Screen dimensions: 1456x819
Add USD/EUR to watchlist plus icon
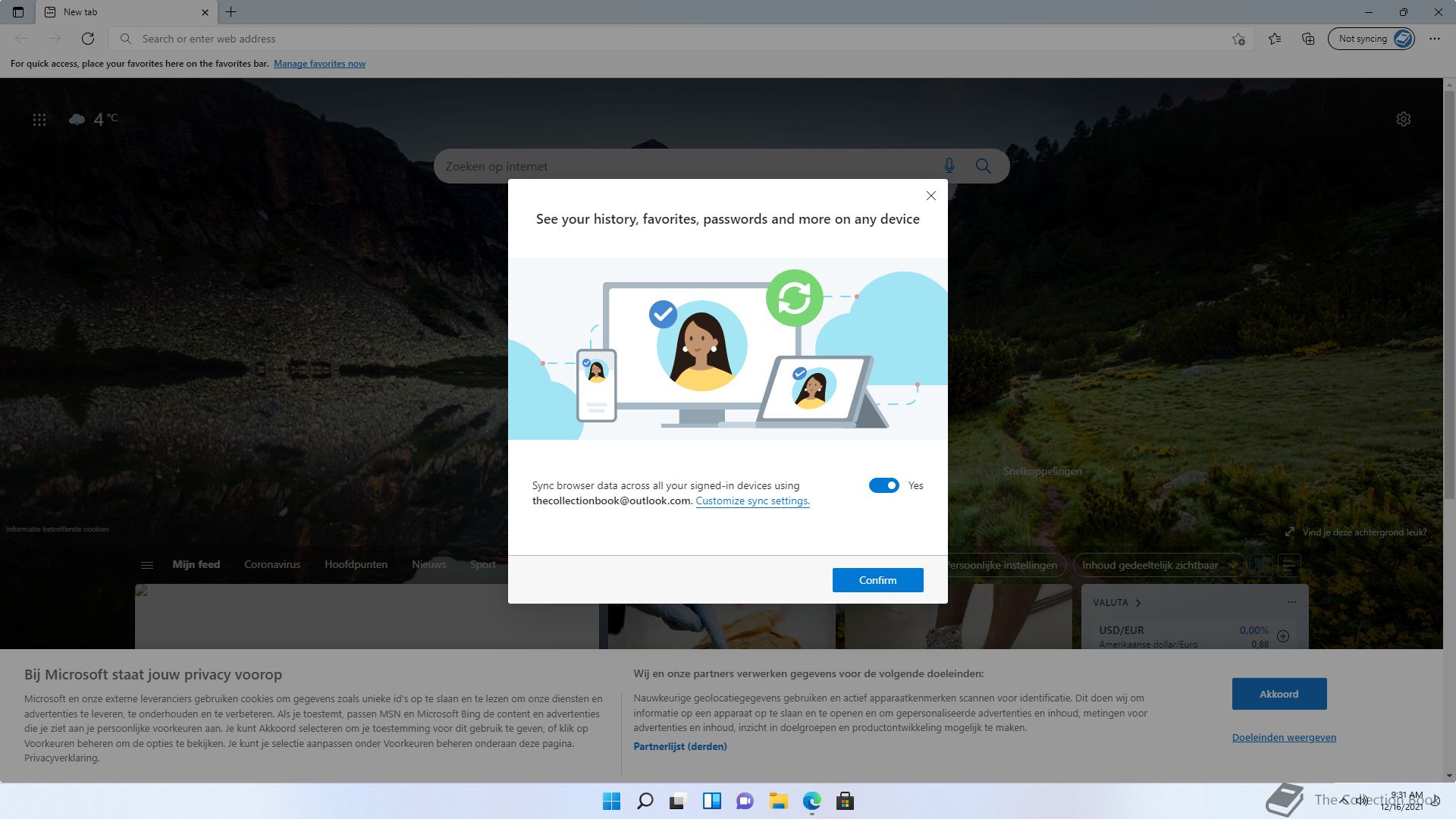[x=1283, y=636]
